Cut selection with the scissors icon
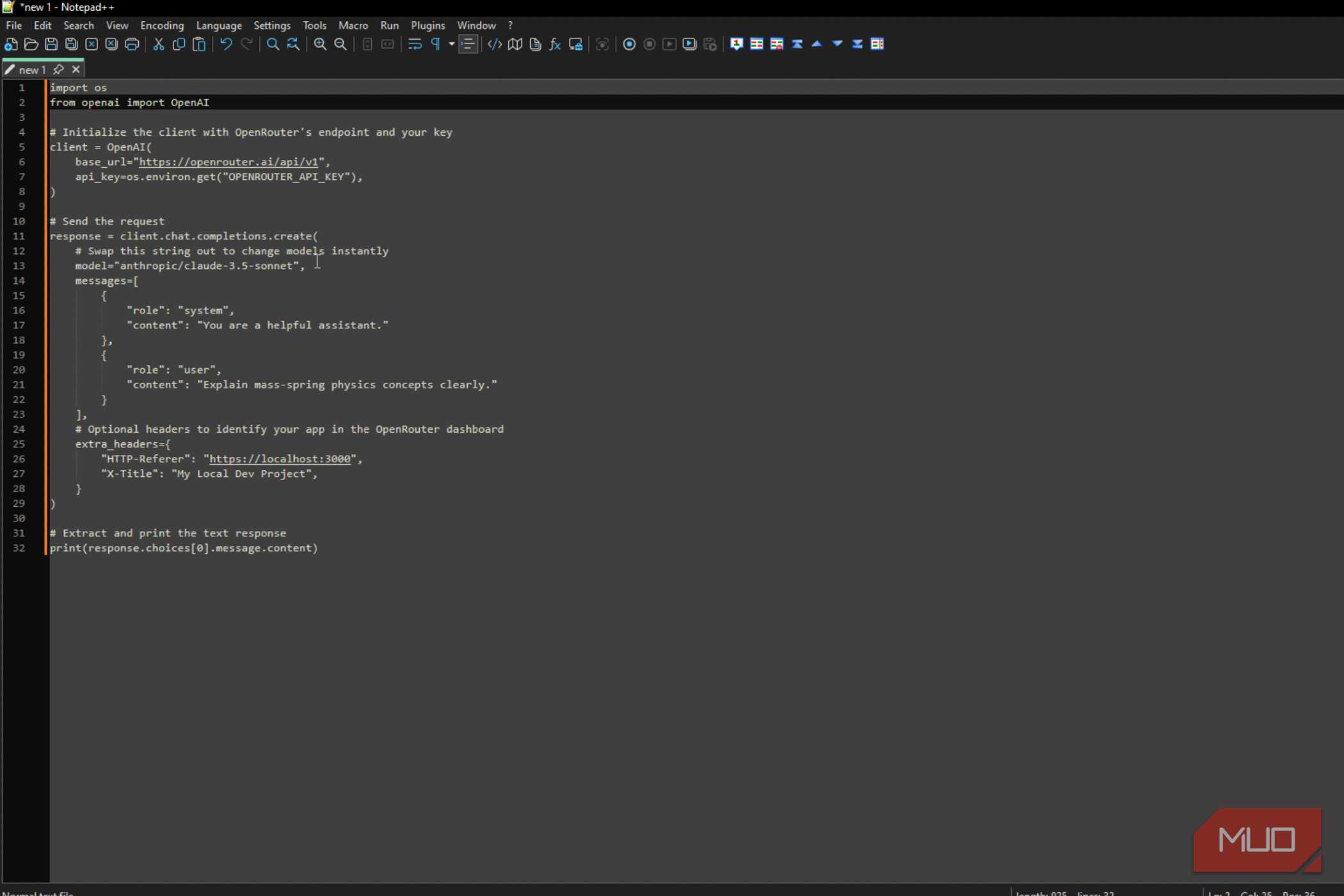 (x=159, y=44)
